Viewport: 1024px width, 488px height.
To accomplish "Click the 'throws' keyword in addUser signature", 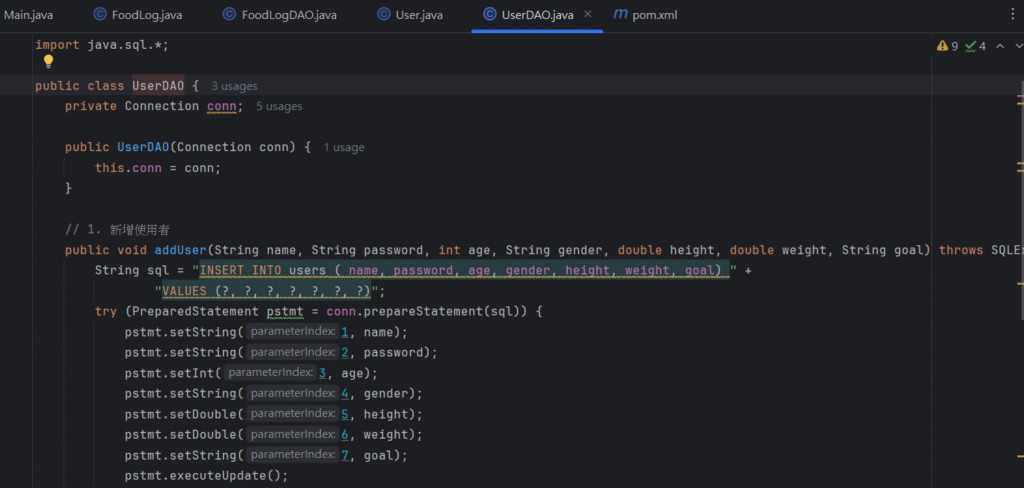I will [x=961, y=250].
